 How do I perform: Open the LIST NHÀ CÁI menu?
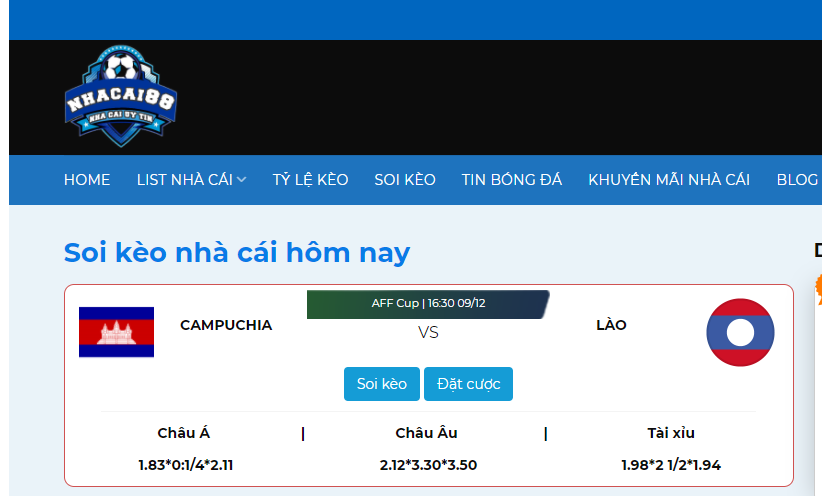[x=184, y=180]
